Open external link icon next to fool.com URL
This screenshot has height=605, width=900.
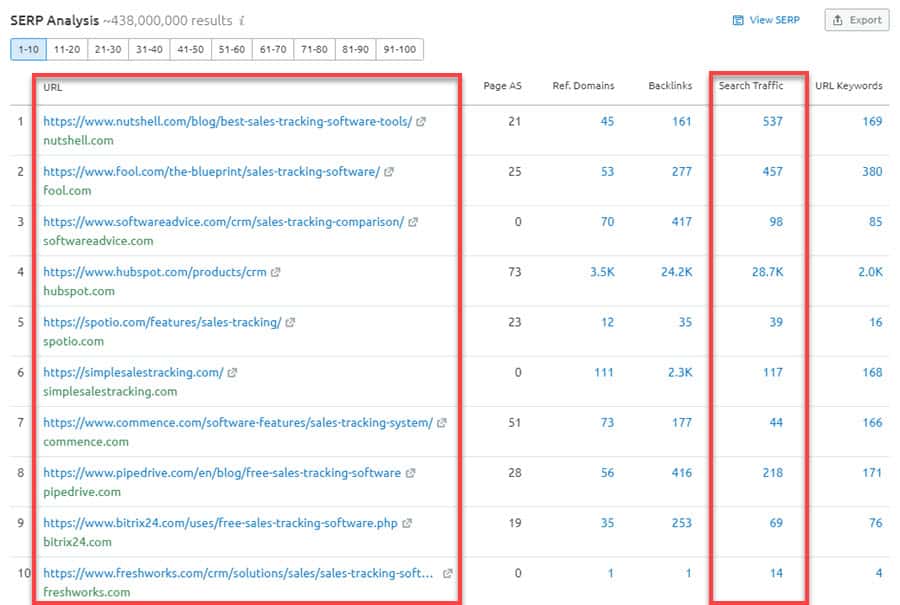click(389, 172)
